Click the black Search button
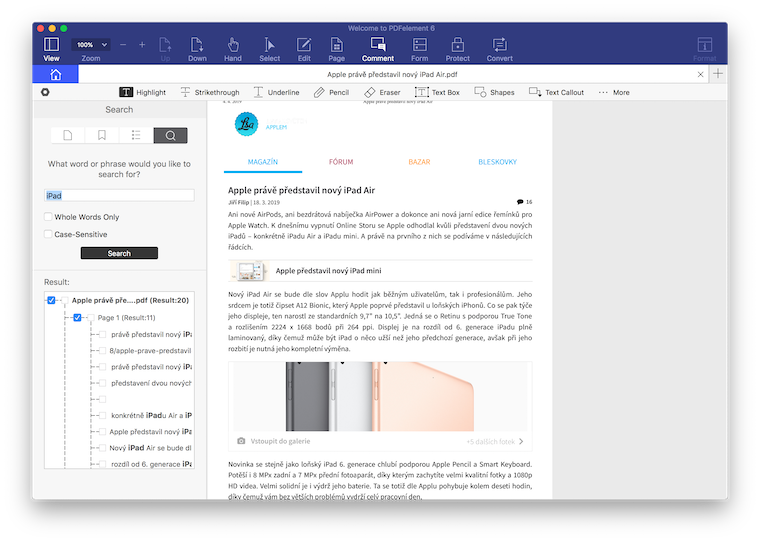The height and width of the screenshot is (542, 760). 119,253
